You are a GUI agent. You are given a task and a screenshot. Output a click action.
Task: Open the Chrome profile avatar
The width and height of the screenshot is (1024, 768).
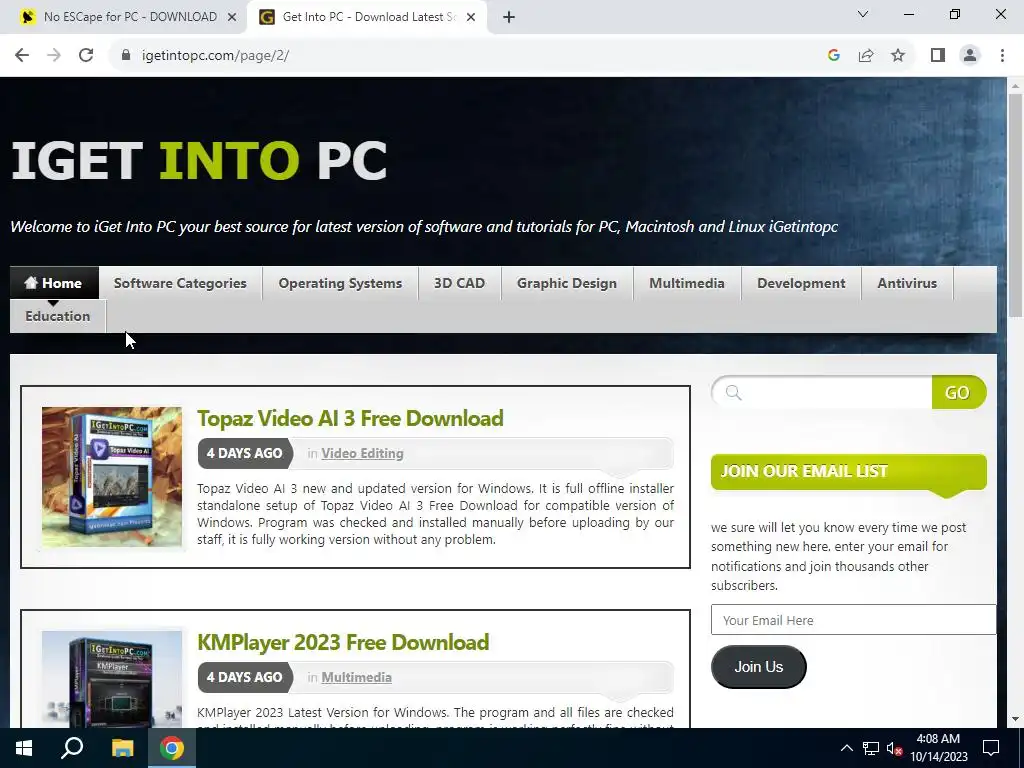tap(970, 56)
